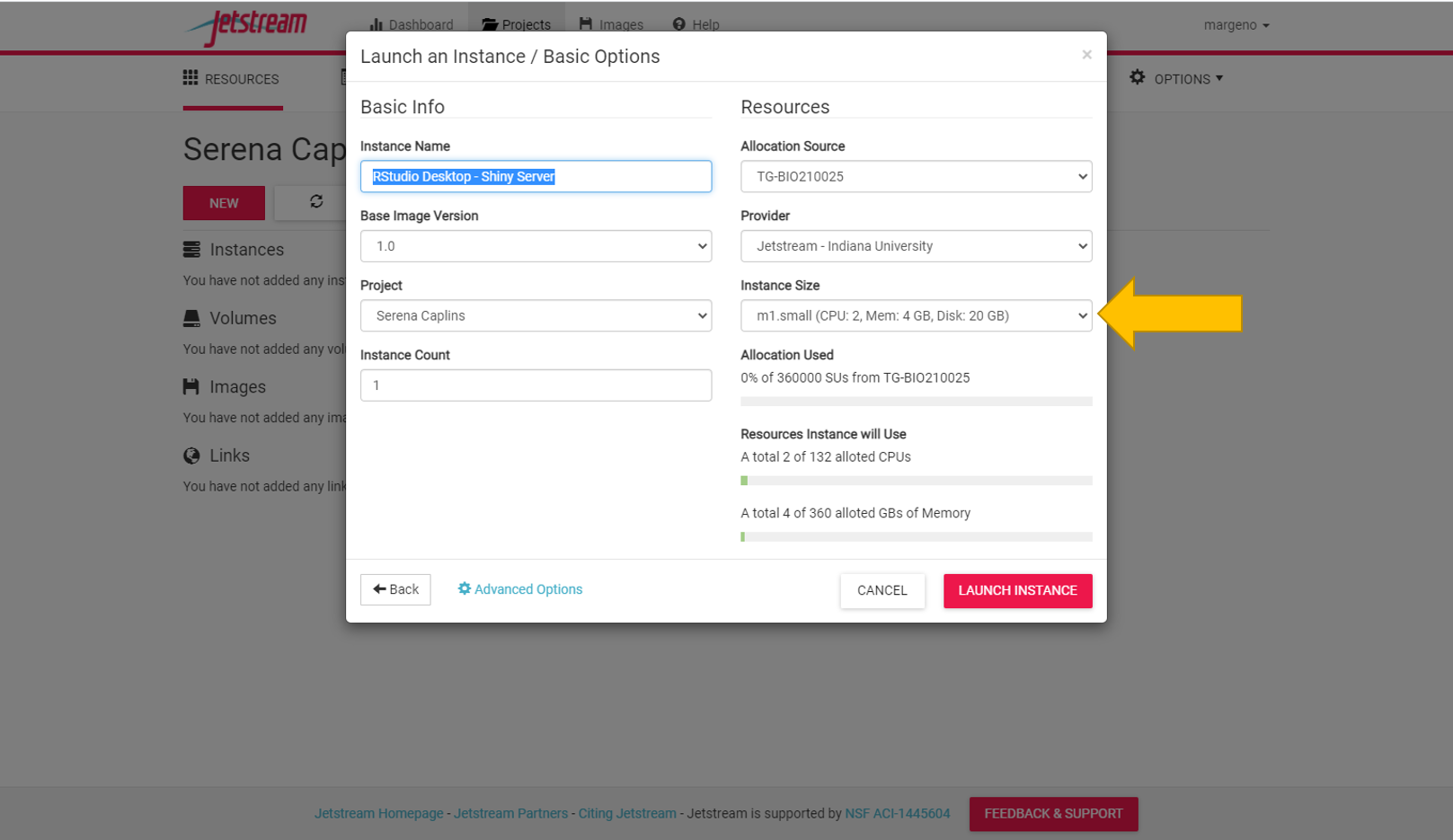
Task: Open the Jetstream Partners link
Action: point(510,813)
